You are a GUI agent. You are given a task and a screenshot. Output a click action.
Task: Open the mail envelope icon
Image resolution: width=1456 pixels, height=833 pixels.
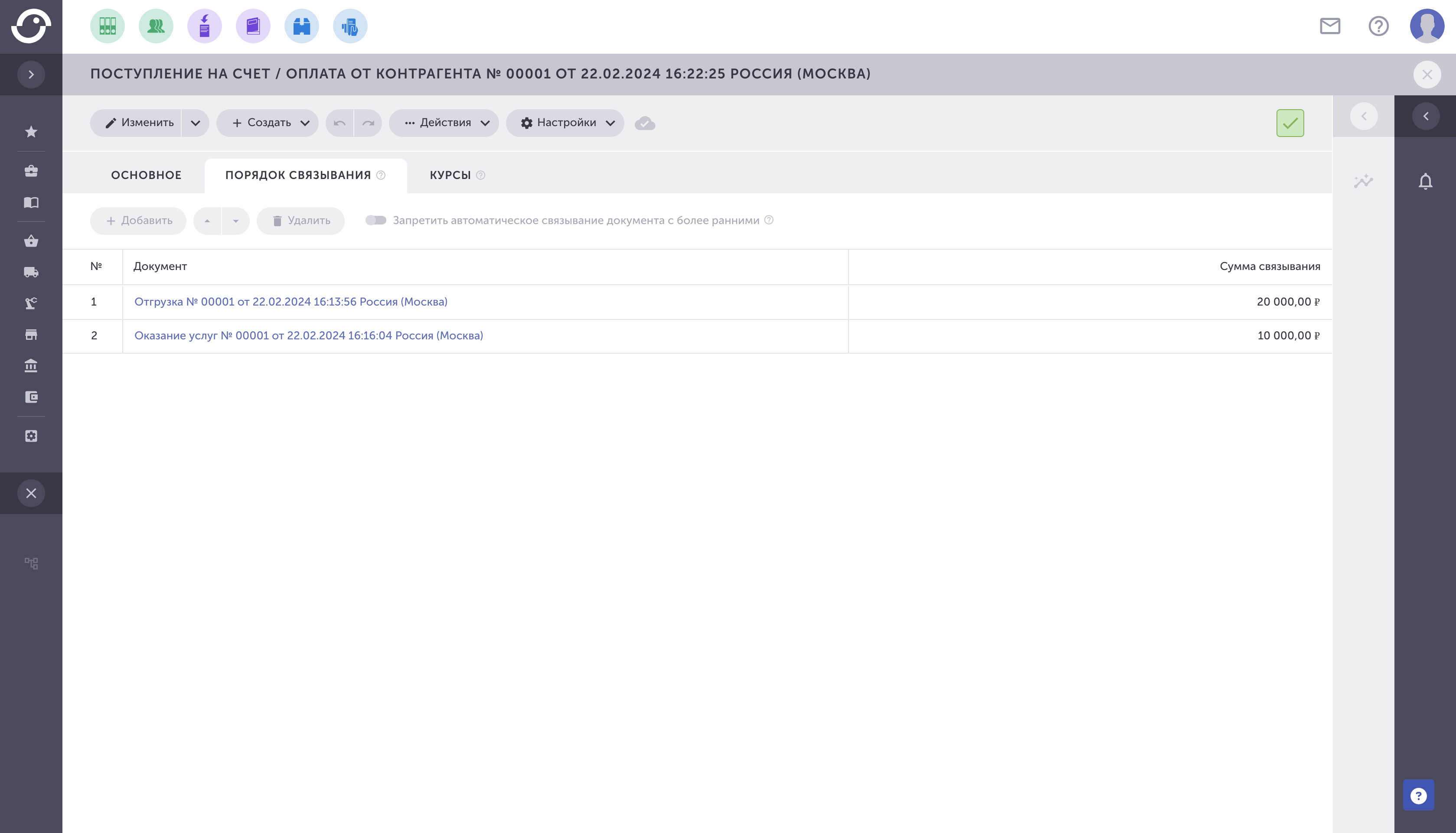1330,26
